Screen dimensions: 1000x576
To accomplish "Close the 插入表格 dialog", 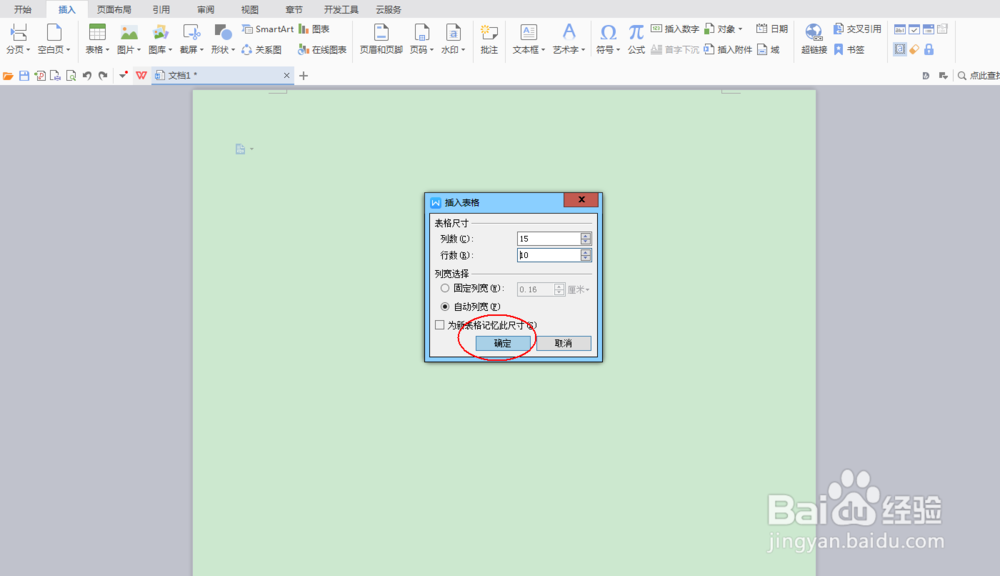I will (x=581, y=200).
